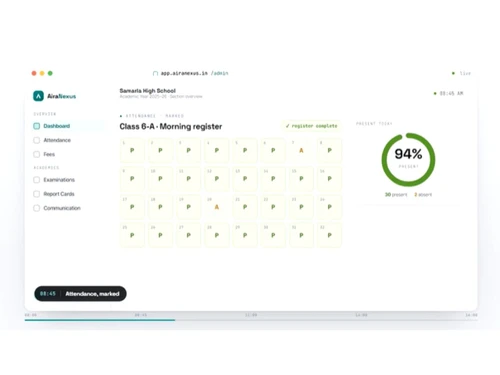Screen dimensions: 500x375
Task: Select attendance cell number 9
Action: 132,179
